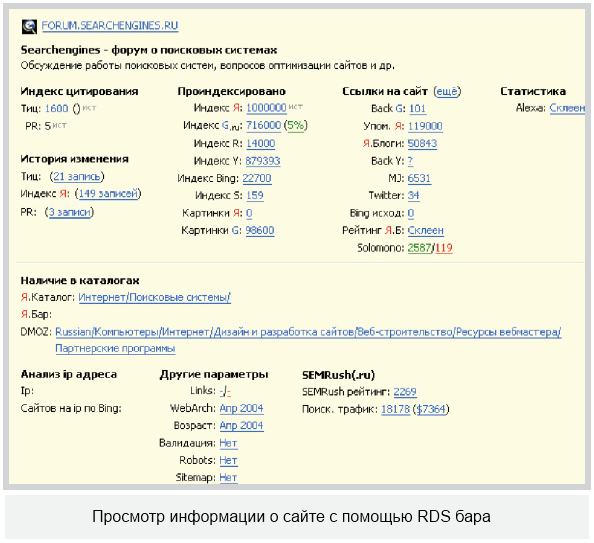Open Упом. Я value 119000

[425, 126]
